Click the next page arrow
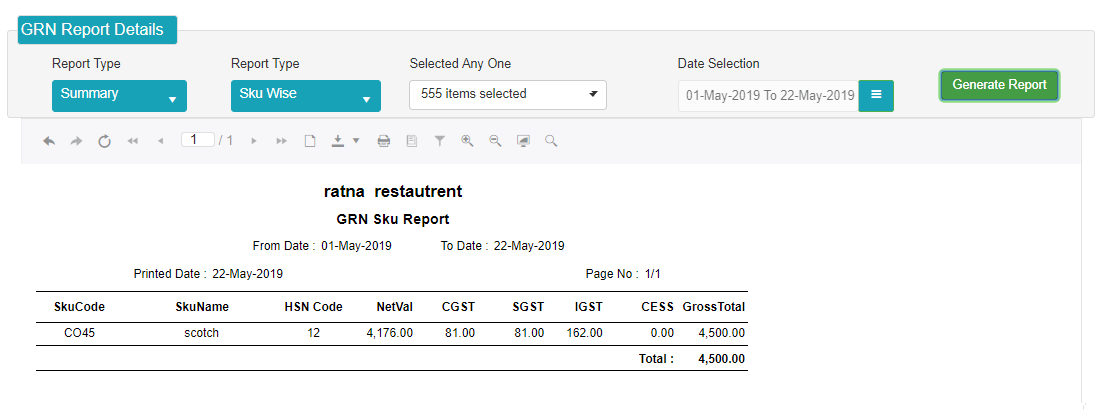1110x410 pixels. click(253, 141)
